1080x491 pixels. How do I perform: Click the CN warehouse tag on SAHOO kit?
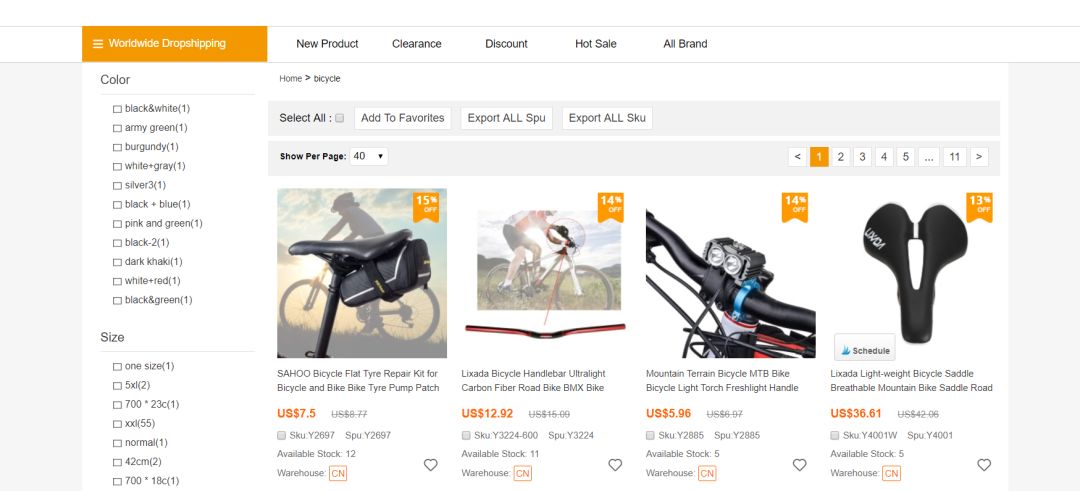click(x=338, y=473)
